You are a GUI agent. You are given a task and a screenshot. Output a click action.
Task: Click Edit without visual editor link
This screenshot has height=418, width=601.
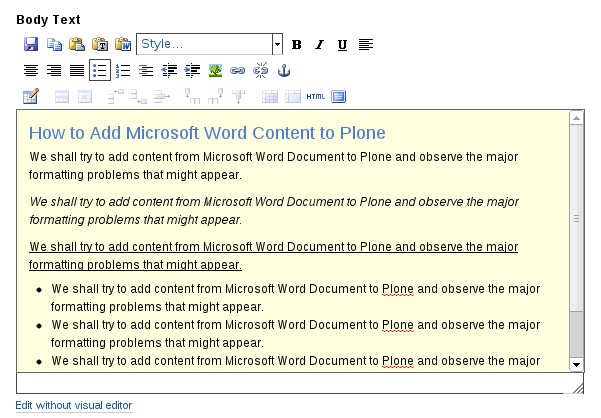tap(74, 405)
